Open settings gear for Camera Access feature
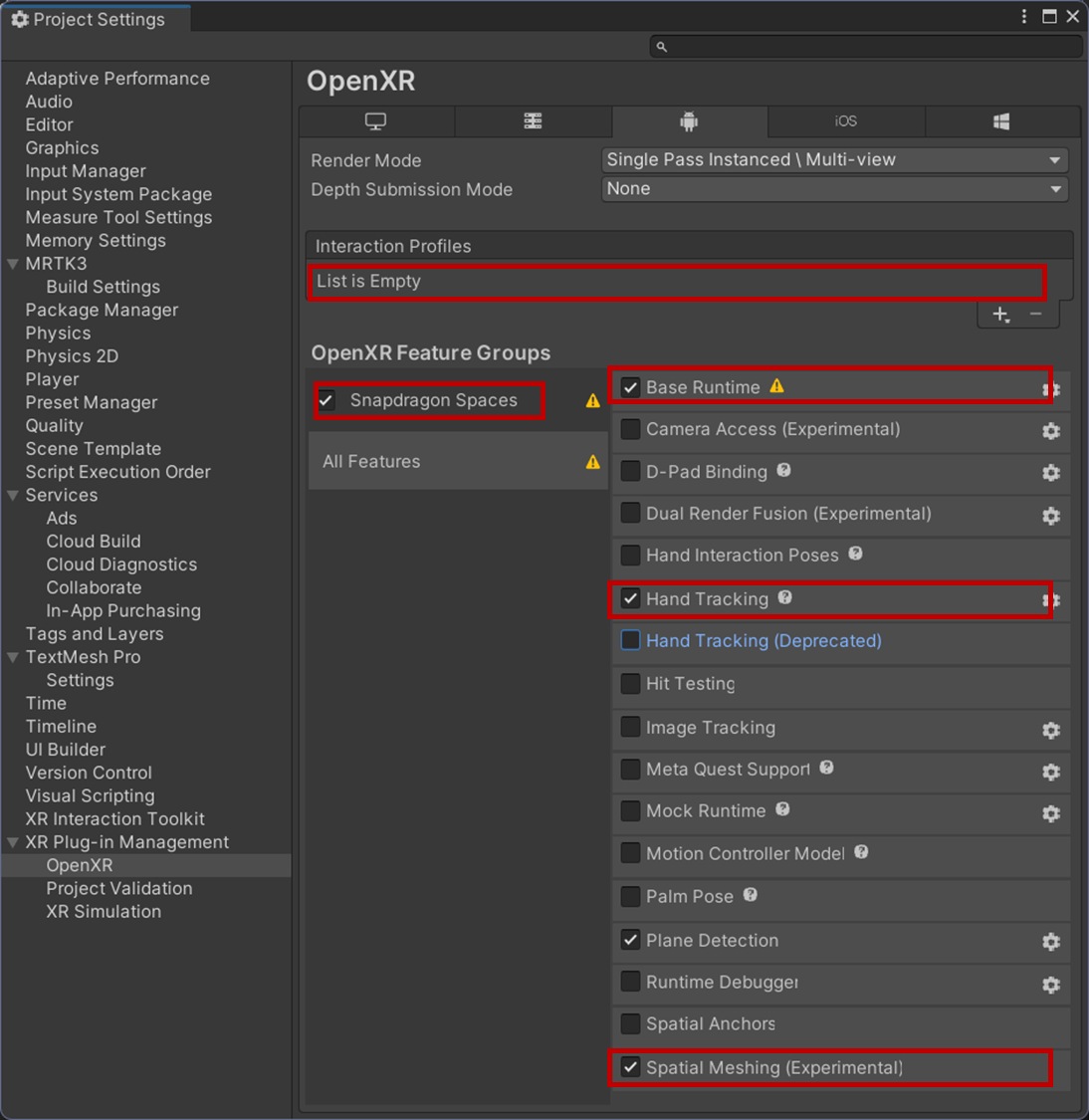Viewport: 1089px width, 1120px height. [x=1050, y=431]
